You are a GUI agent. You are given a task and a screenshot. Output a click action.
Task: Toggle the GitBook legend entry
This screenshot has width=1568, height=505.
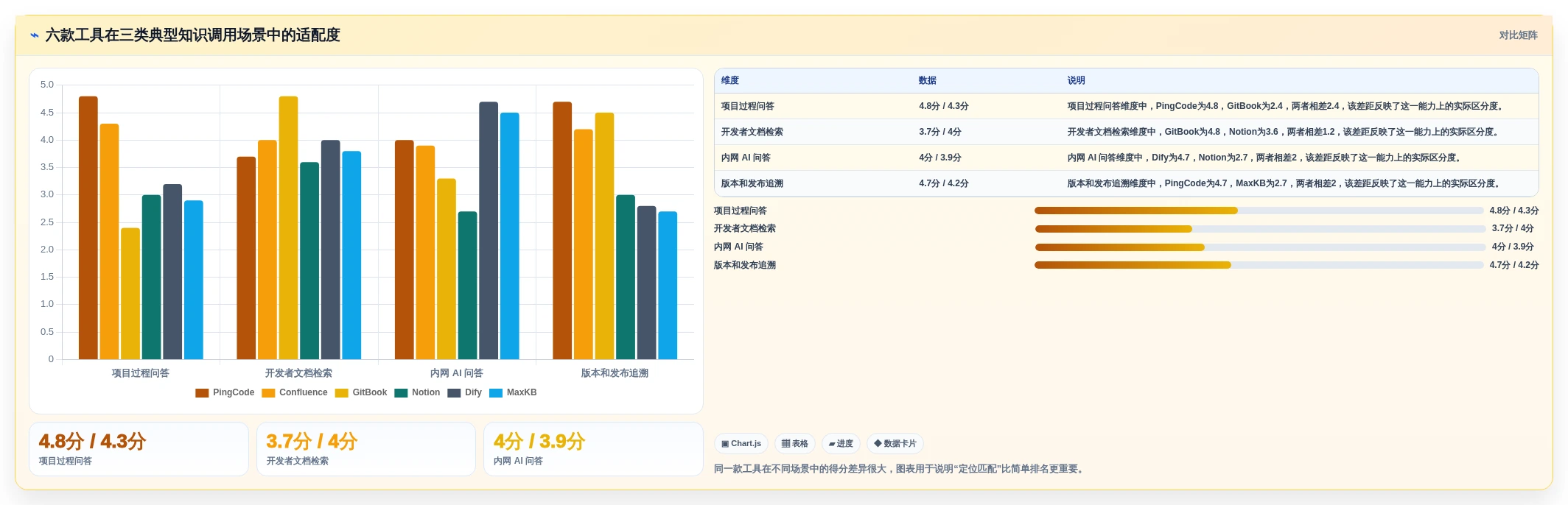point(361,393)
